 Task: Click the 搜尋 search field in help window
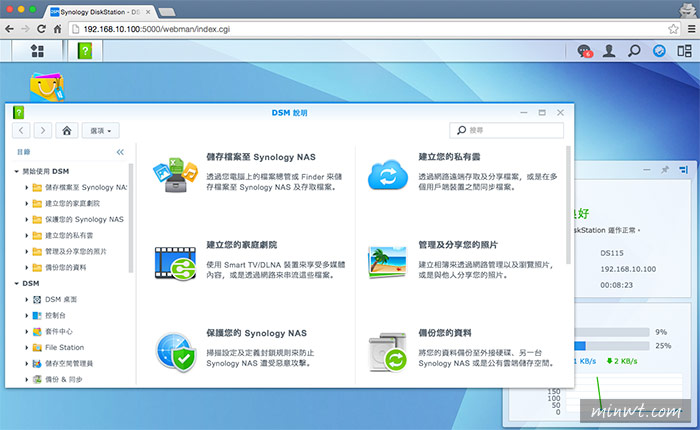(506, 130)
